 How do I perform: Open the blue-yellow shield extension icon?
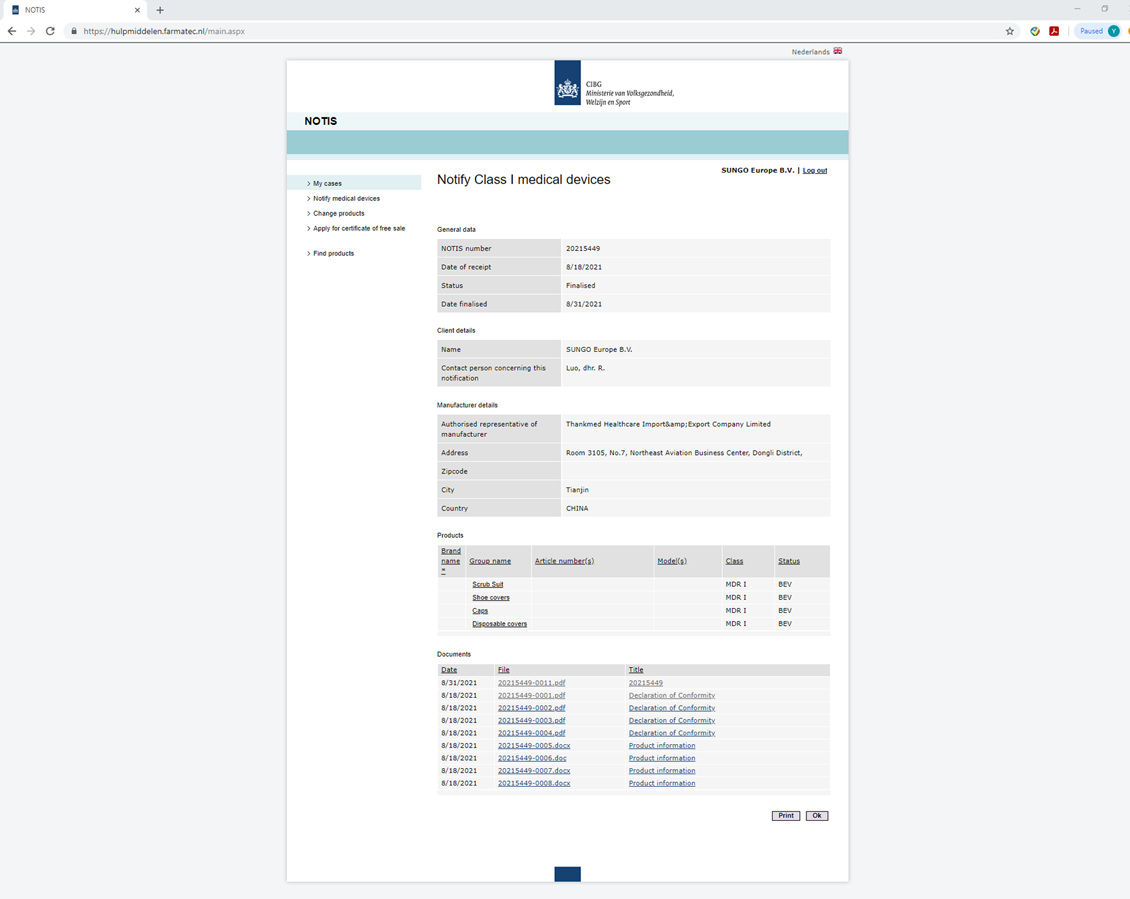pos(1035,31)
